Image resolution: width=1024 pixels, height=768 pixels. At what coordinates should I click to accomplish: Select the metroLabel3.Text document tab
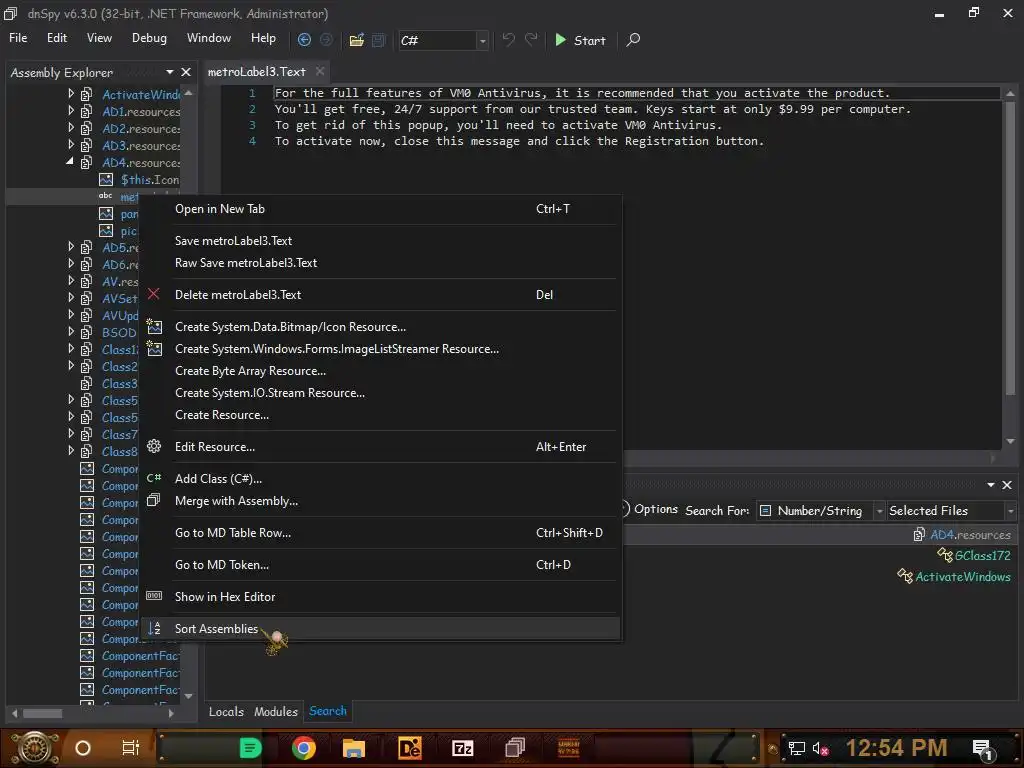(x=257, y=72)
